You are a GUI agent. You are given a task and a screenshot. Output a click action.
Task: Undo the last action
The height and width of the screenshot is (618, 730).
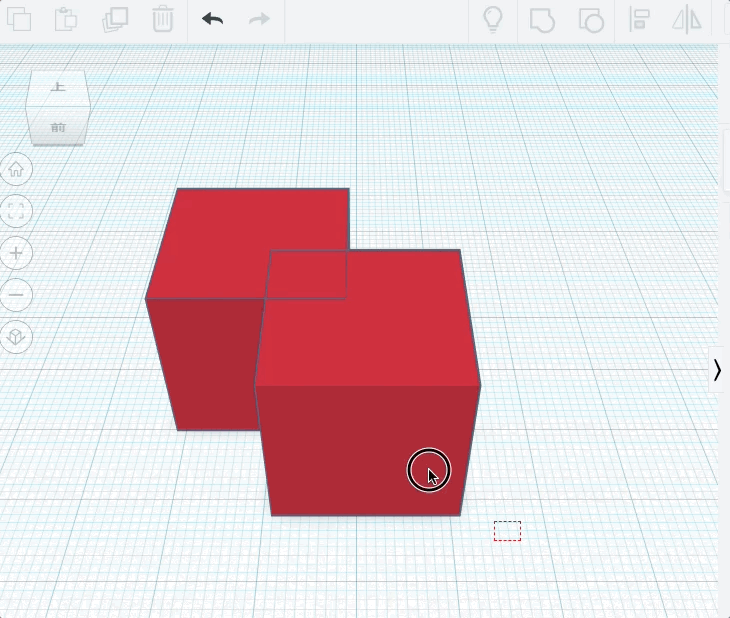[212, 20]
